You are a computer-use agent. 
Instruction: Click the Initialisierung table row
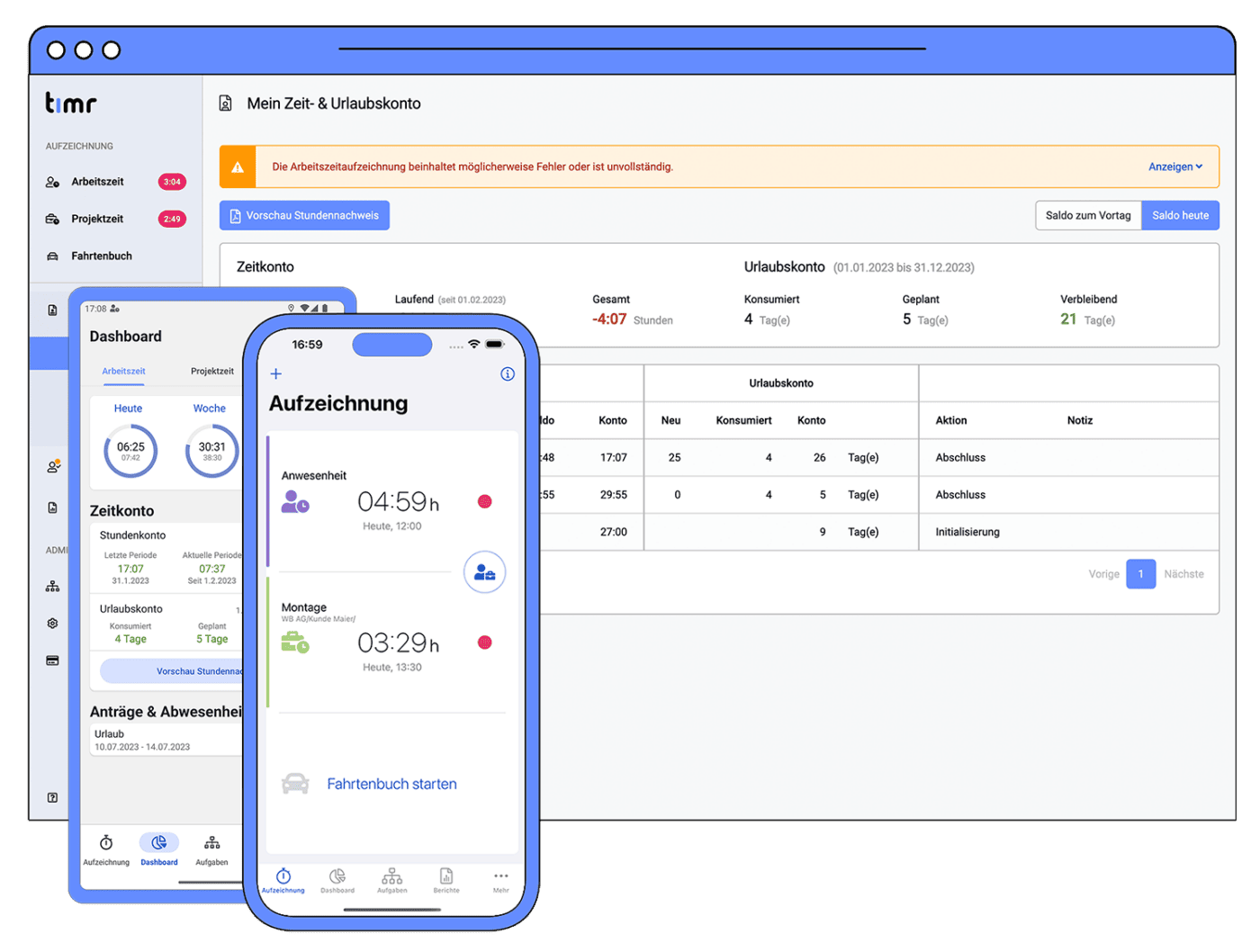pyautogui.click(x=879, y=532)
